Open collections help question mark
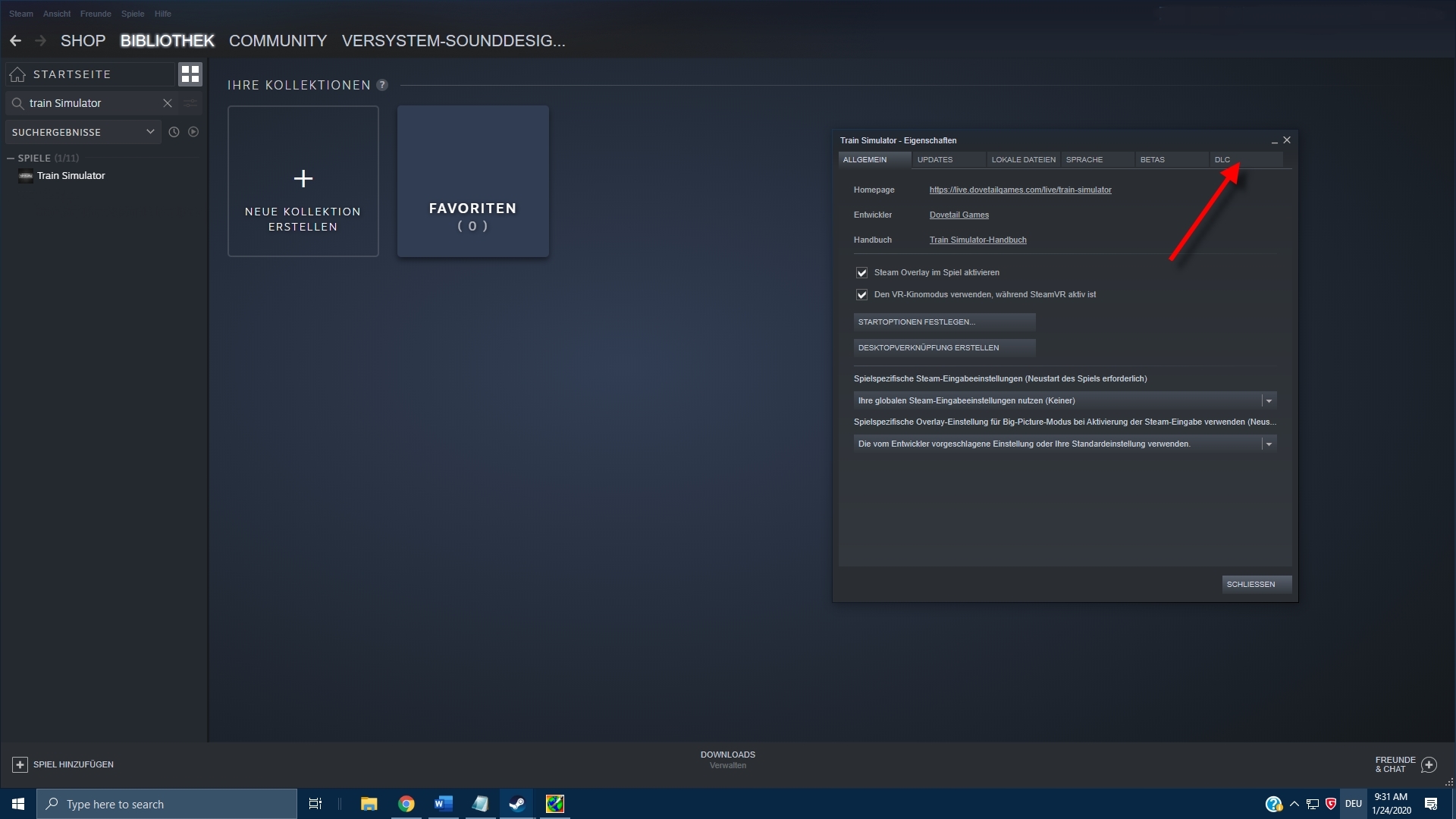Viewport: 1456px width, 819px height. [x=382, y=85]
